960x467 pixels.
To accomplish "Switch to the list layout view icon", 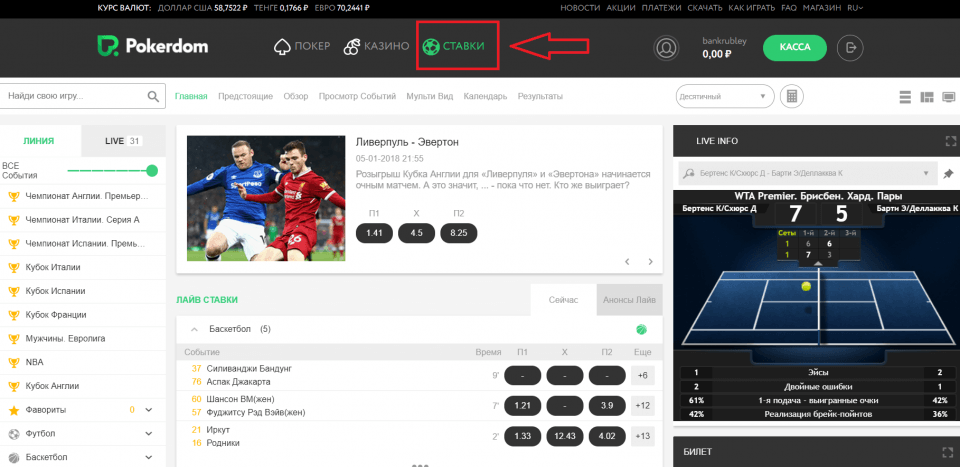I will pyautogui.click(x=904, y=97).
